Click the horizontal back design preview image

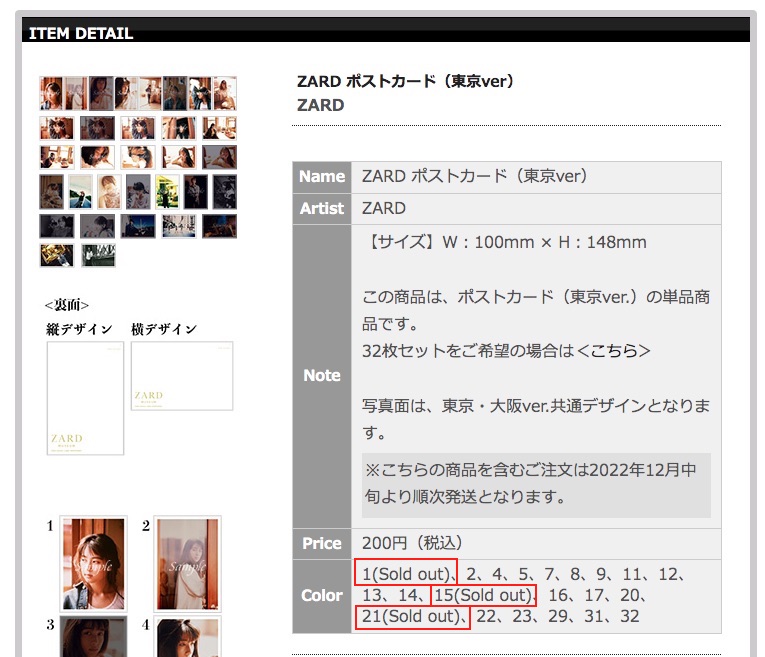182,376
